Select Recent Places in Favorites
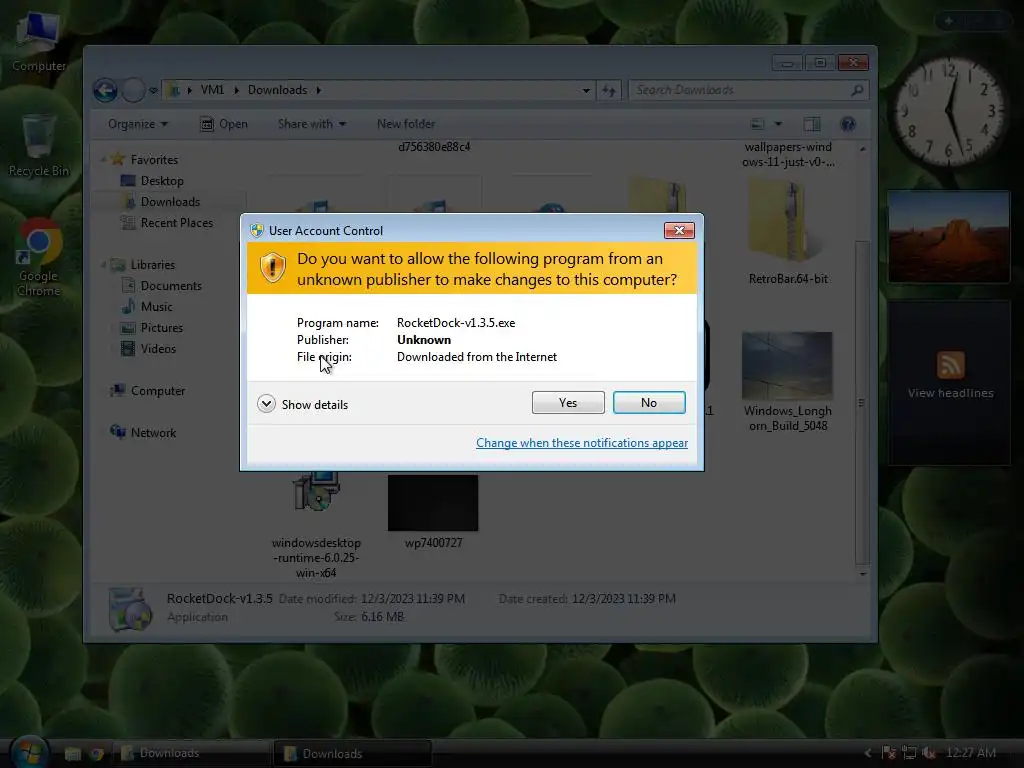 (x=176, y=223)
